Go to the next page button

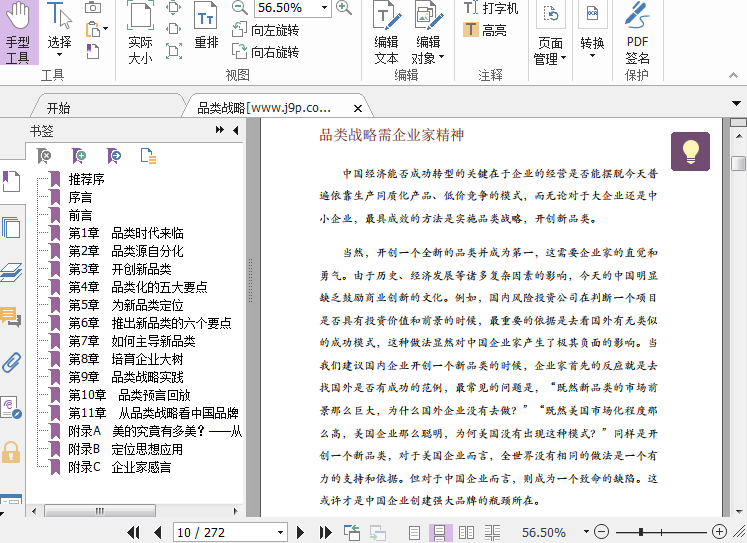click(x=300, y=532)
